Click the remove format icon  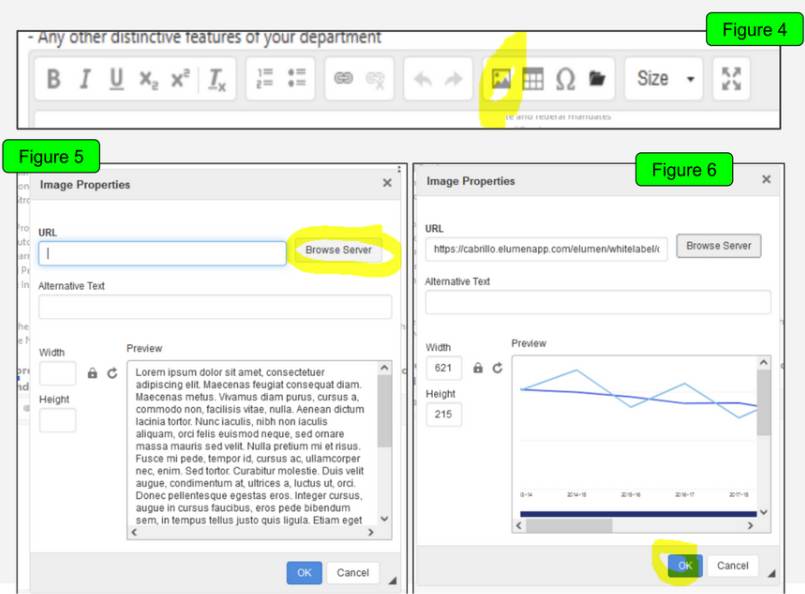click(x=217, y=80)
